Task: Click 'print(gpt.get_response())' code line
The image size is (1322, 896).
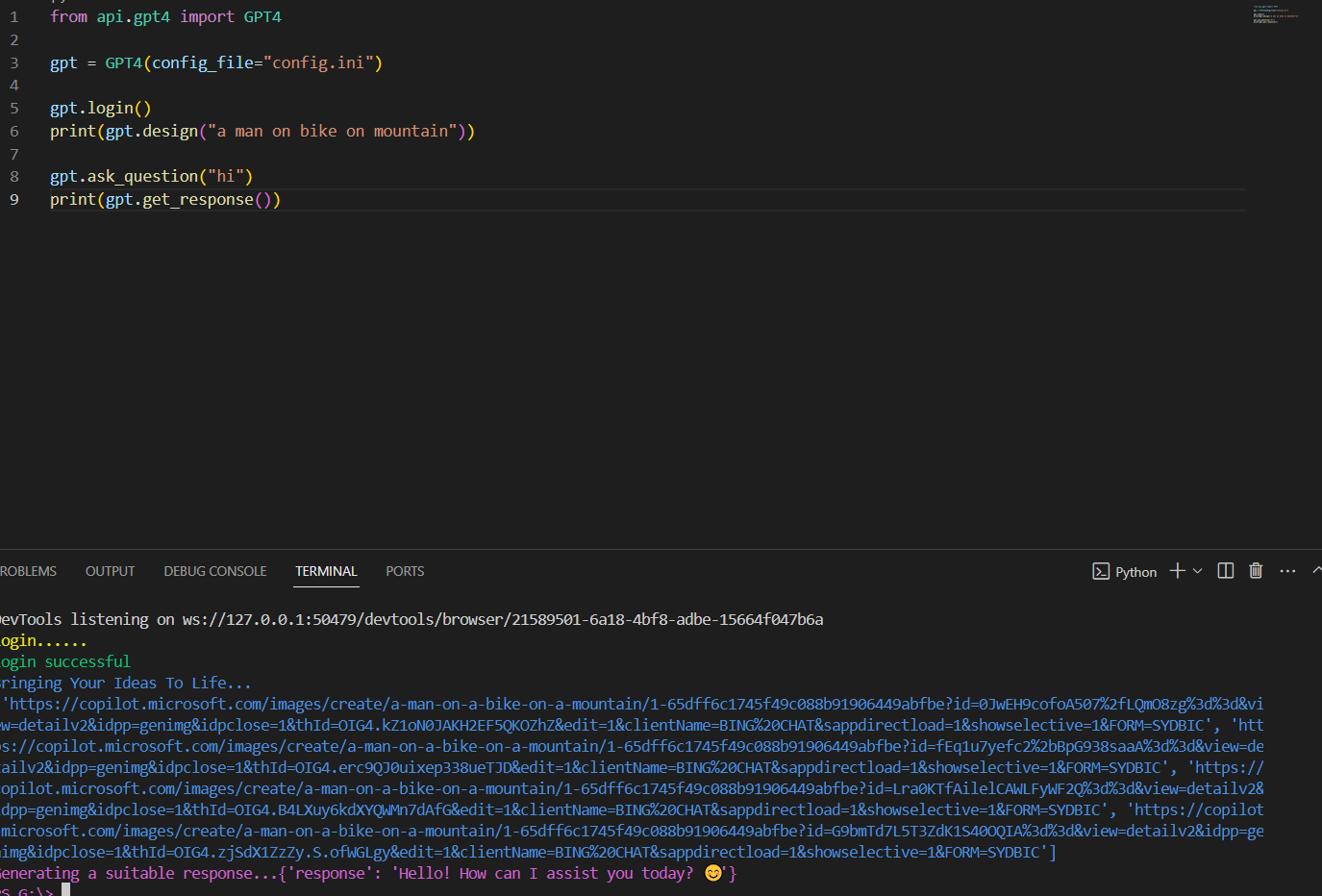Action: click(165, 199)
